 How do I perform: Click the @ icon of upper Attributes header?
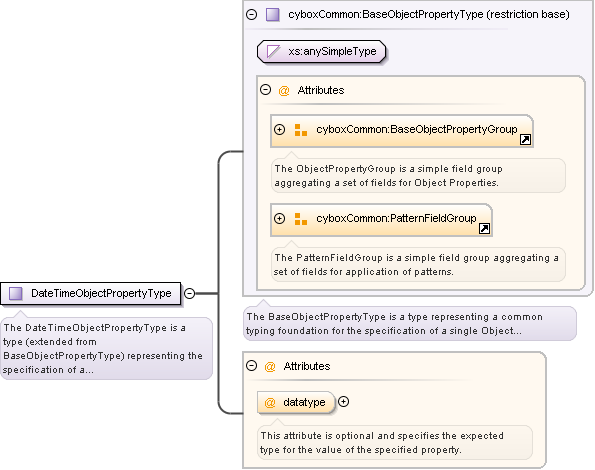pyautogui.click(x=284, y=91)
